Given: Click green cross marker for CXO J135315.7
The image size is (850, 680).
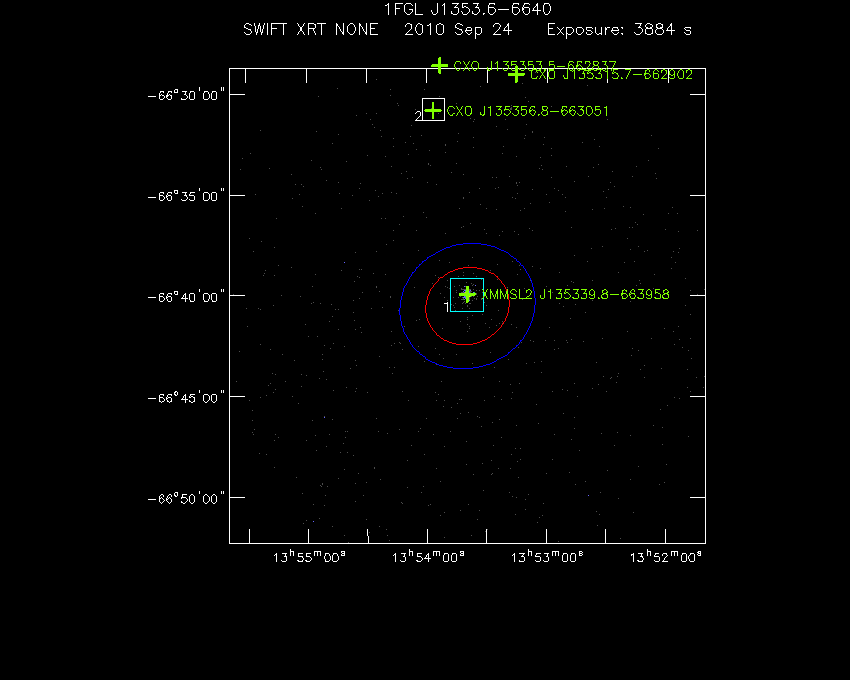Looking at the screenshot, I should 516,74.
